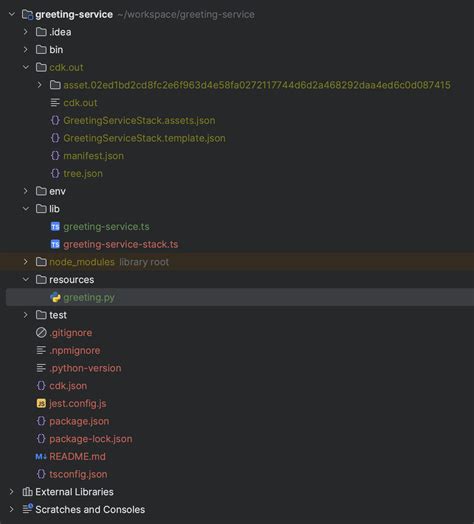Click JSON icon of tsconfig.json
Image resolution: width=474 pixels, height=524 pixels.
(x=41, y=474)
